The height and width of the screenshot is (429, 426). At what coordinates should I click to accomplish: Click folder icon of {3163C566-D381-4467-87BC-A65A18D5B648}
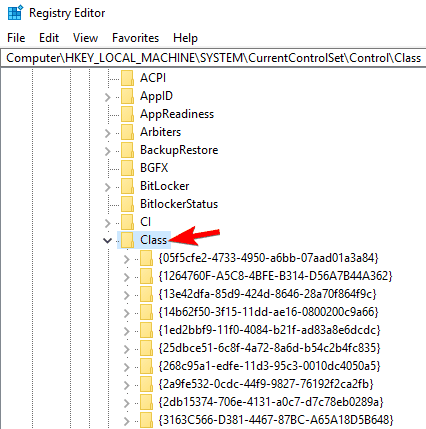click(x=147, y=420)
